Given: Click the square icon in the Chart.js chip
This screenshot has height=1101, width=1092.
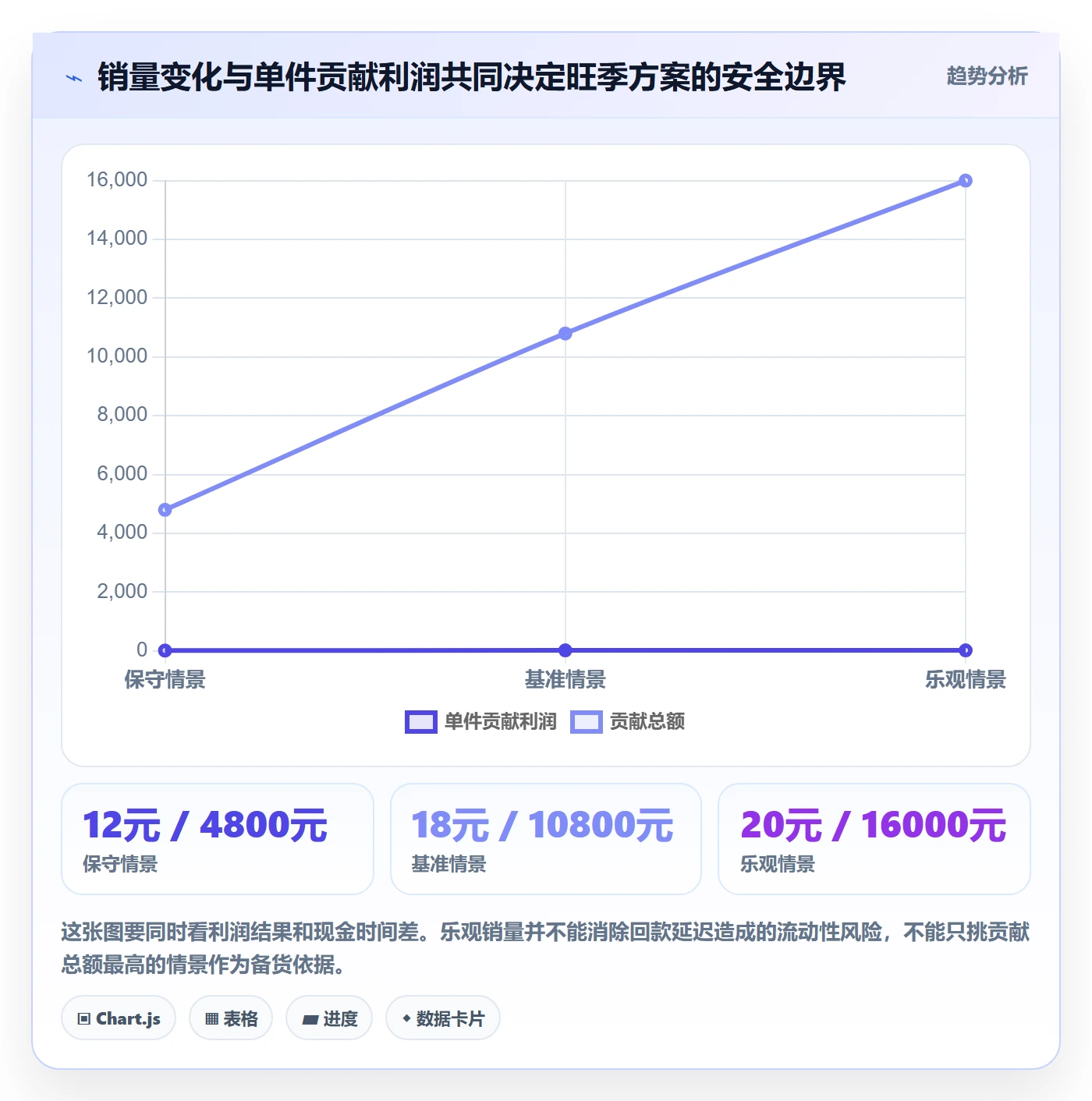Looking at the screenshot, I should tap(84, 1019).
